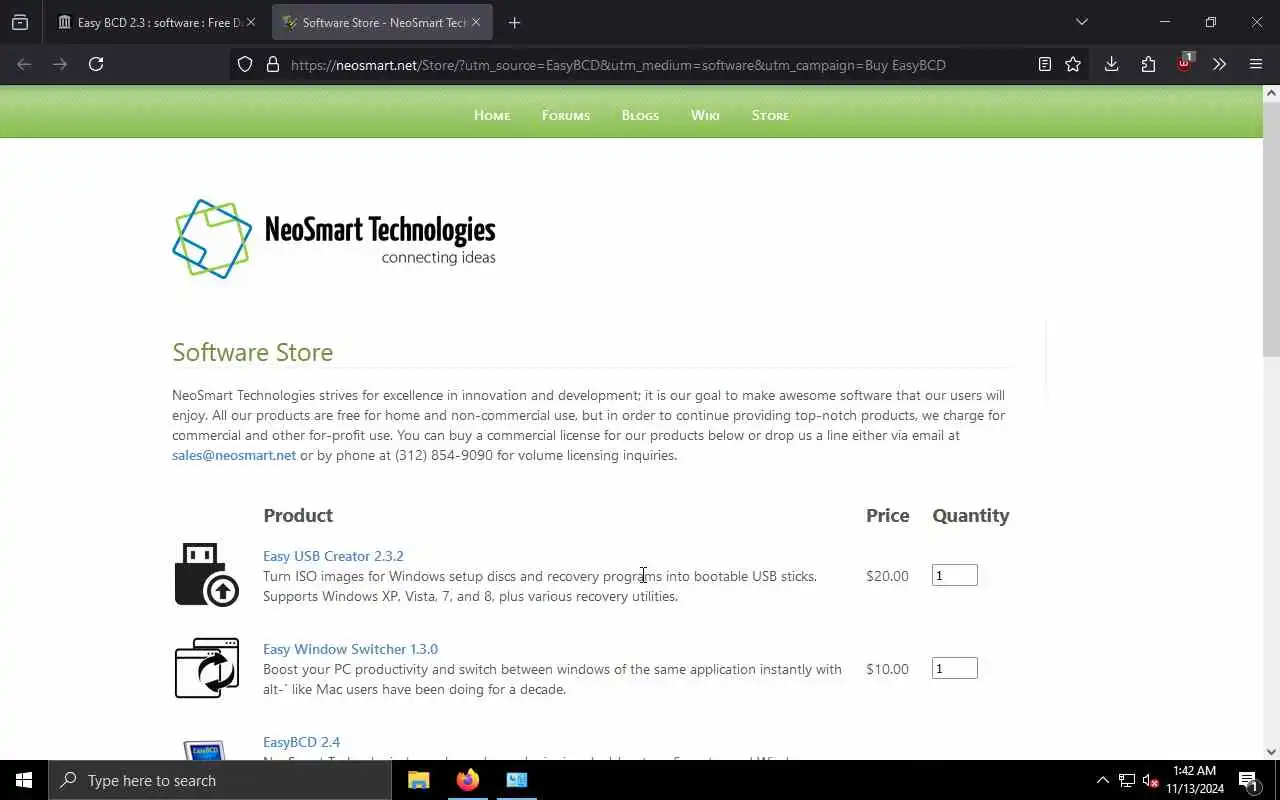Open File Explorer from taskbar
Screen dimensions: 1280x800
[419, 780]
